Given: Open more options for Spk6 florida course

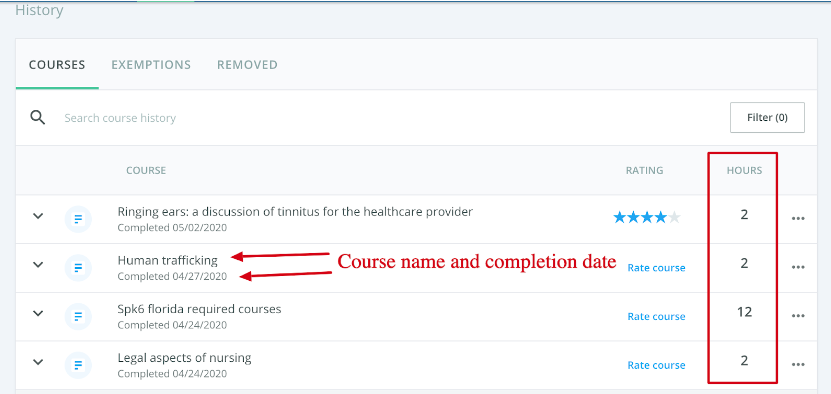Looking at the screenshot, I should 798,316.
